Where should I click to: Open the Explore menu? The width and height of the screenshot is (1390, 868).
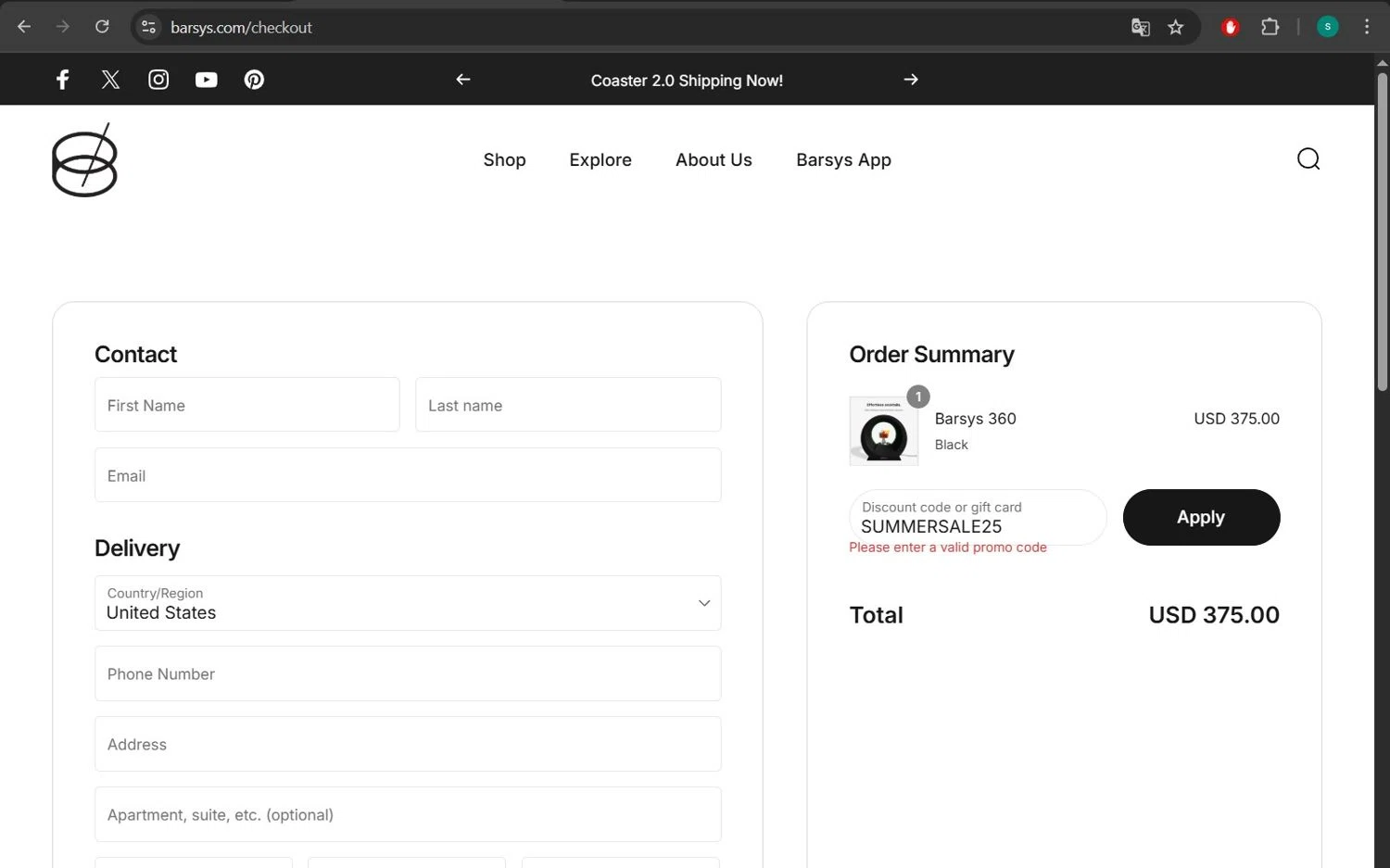pos(600,160)
